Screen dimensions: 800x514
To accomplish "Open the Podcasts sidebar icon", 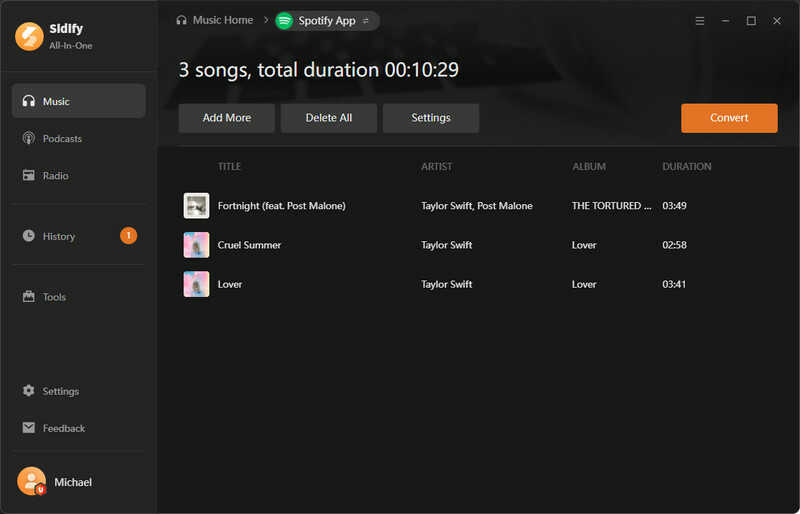I will [29, 138].
